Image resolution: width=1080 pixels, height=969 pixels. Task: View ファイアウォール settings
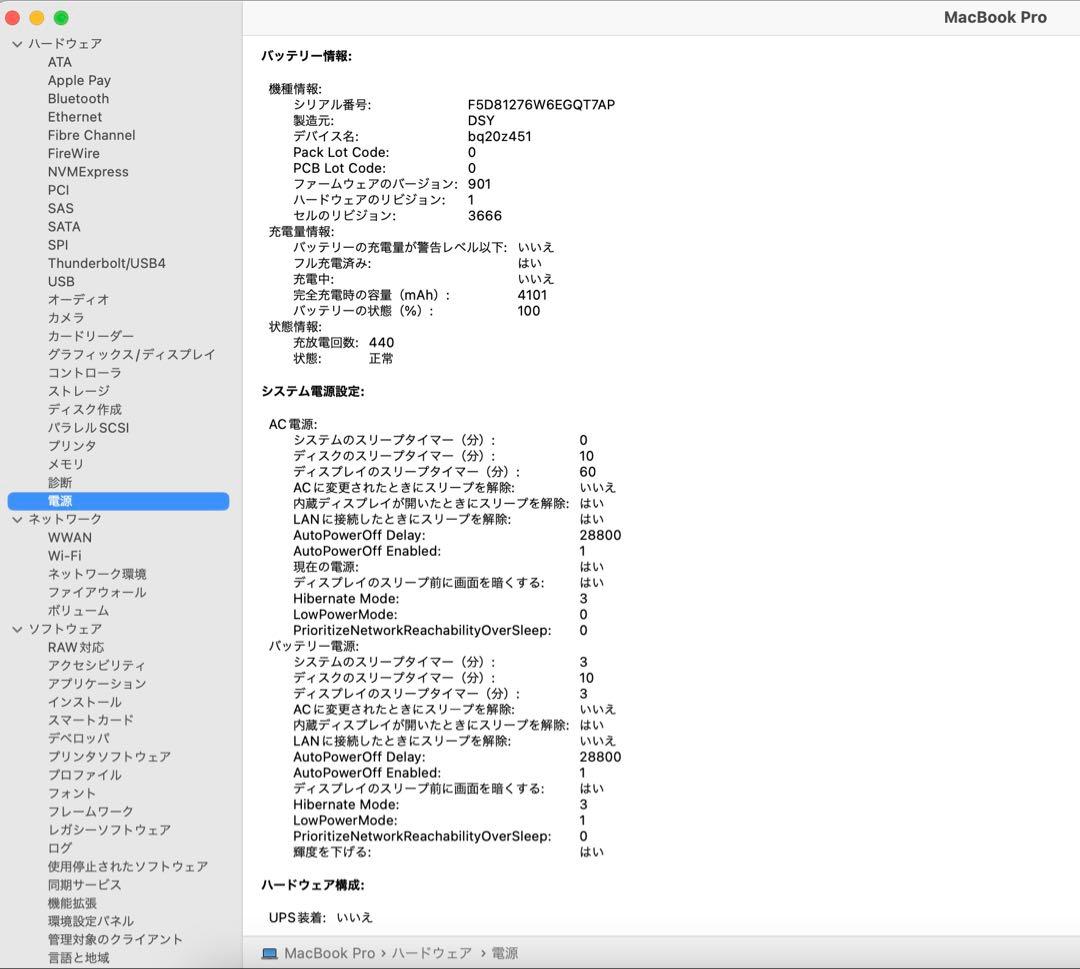pos(95,592)
